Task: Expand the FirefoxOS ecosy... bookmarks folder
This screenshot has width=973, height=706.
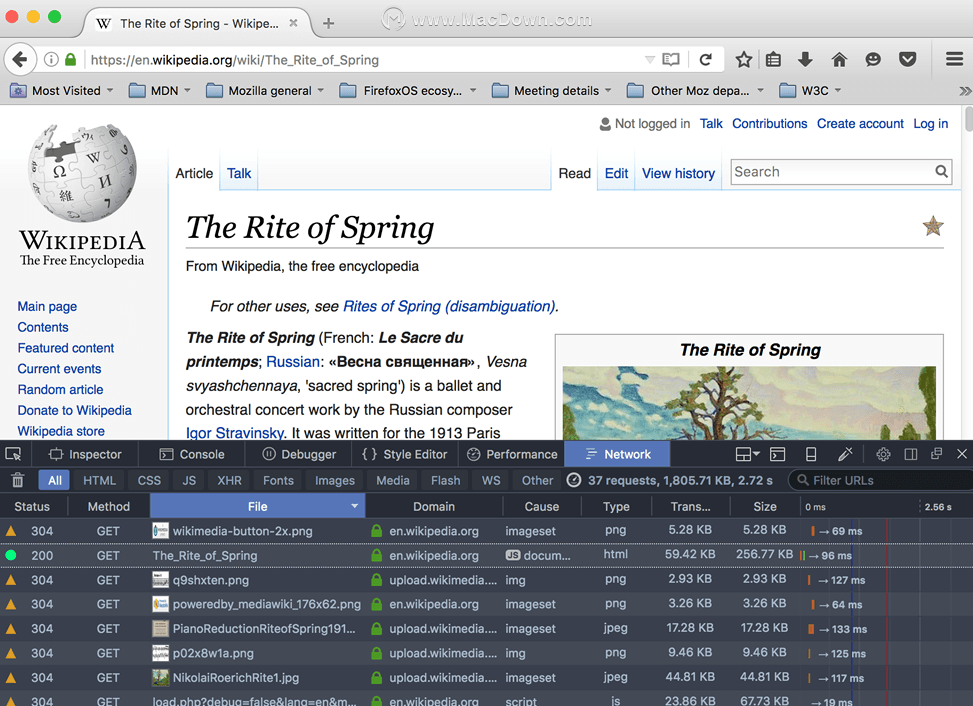Action: pos(408,91)
